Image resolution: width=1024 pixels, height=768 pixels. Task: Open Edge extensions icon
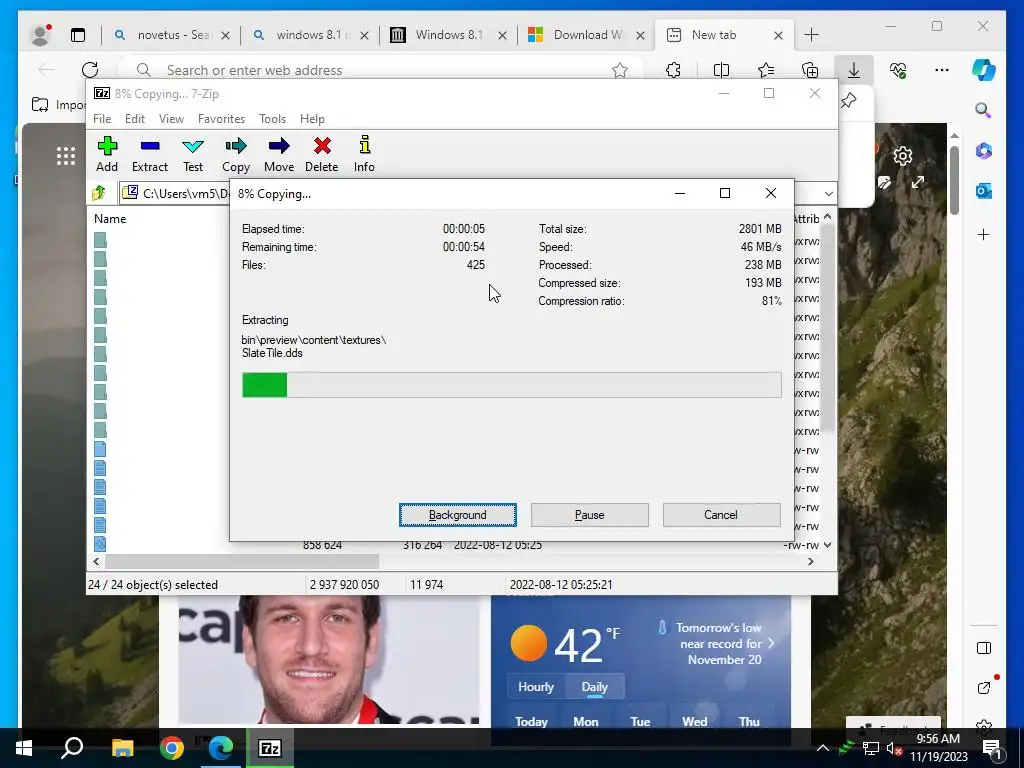(x=673, y=70)
